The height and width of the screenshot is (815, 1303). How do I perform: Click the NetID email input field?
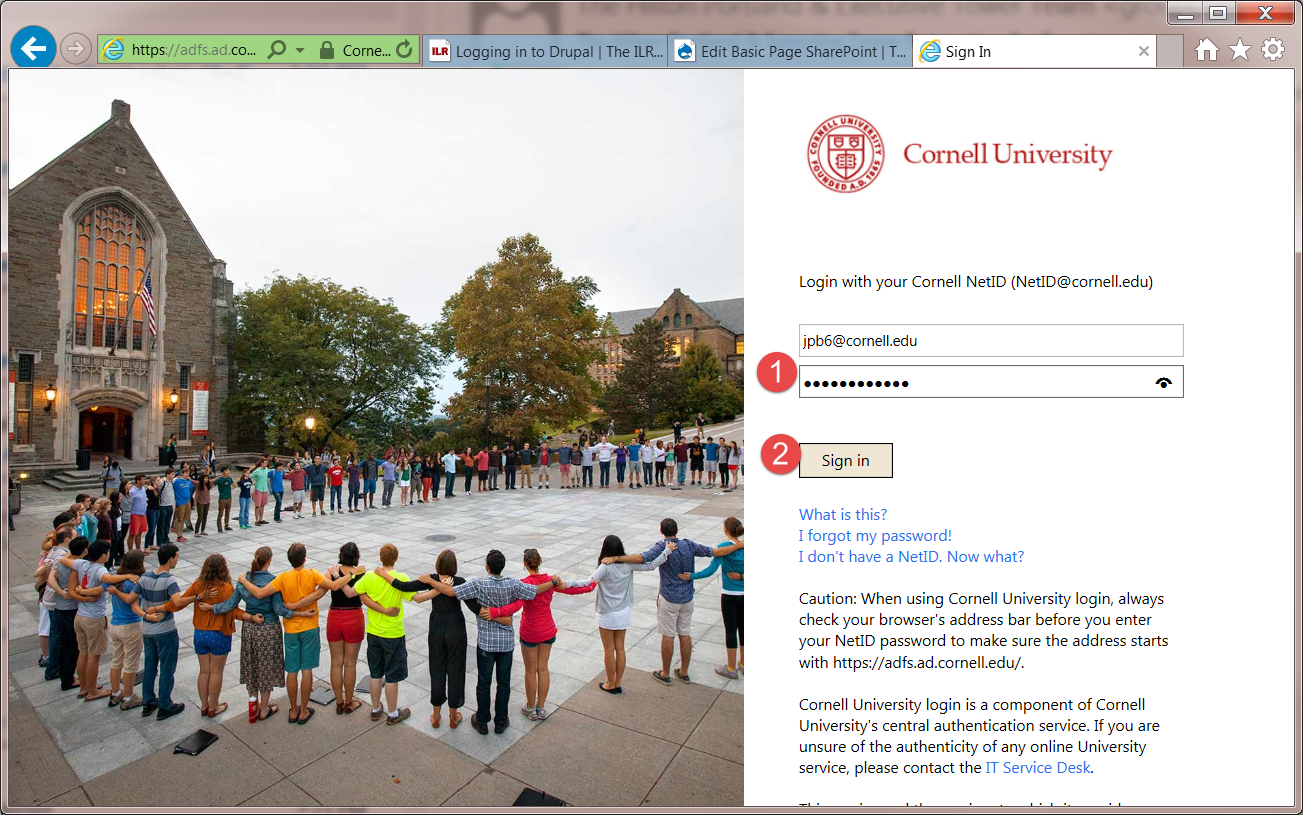pos(991,340)
